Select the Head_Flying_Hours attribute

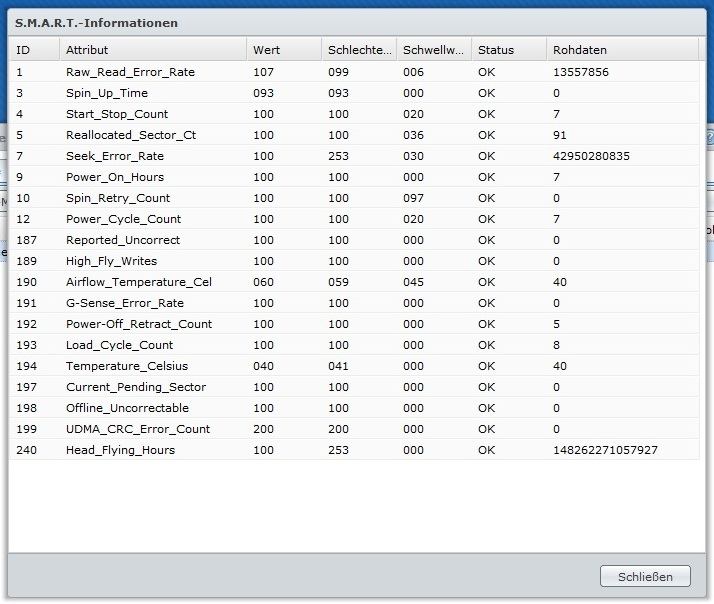tap(120, 449)
